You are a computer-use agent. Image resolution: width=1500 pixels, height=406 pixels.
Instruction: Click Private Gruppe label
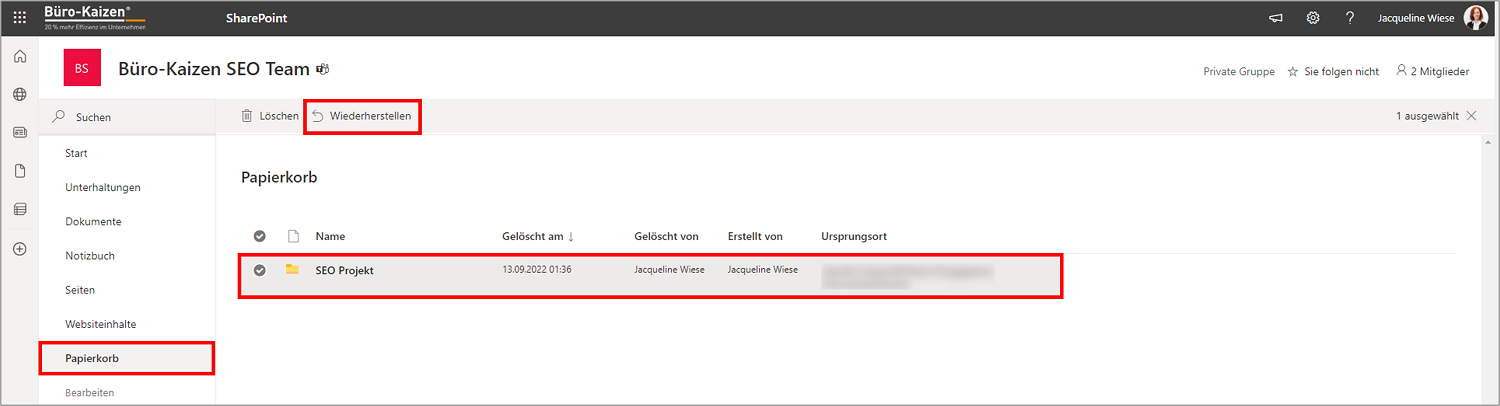click(x=1239, y=72)
